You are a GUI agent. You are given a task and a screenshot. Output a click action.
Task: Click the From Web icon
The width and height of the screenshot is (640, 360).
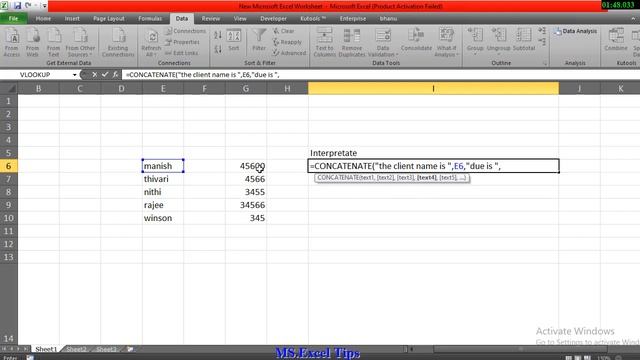coord(33,42)
